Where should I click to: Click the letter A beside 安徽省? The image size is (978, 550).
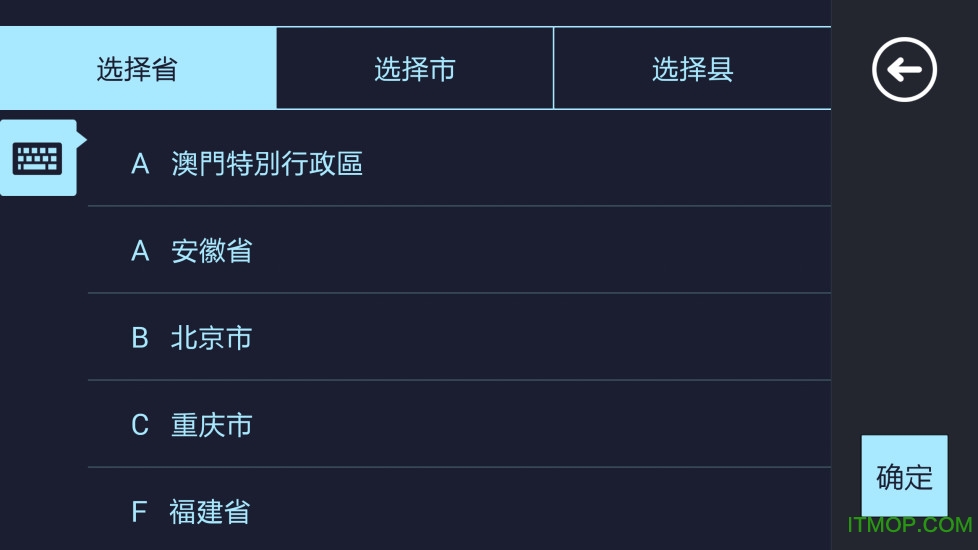140,250
